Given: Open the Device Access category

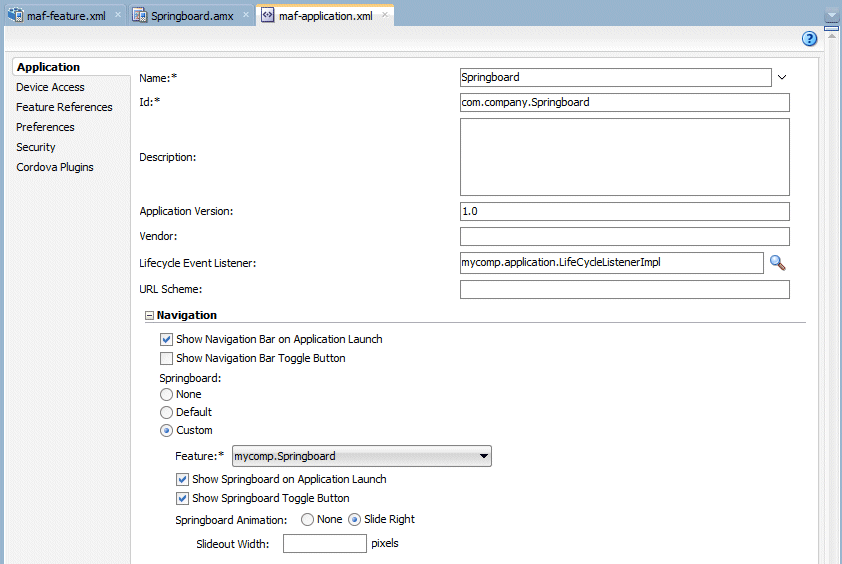Looking at the screenshot, I should tap(50, 87).
